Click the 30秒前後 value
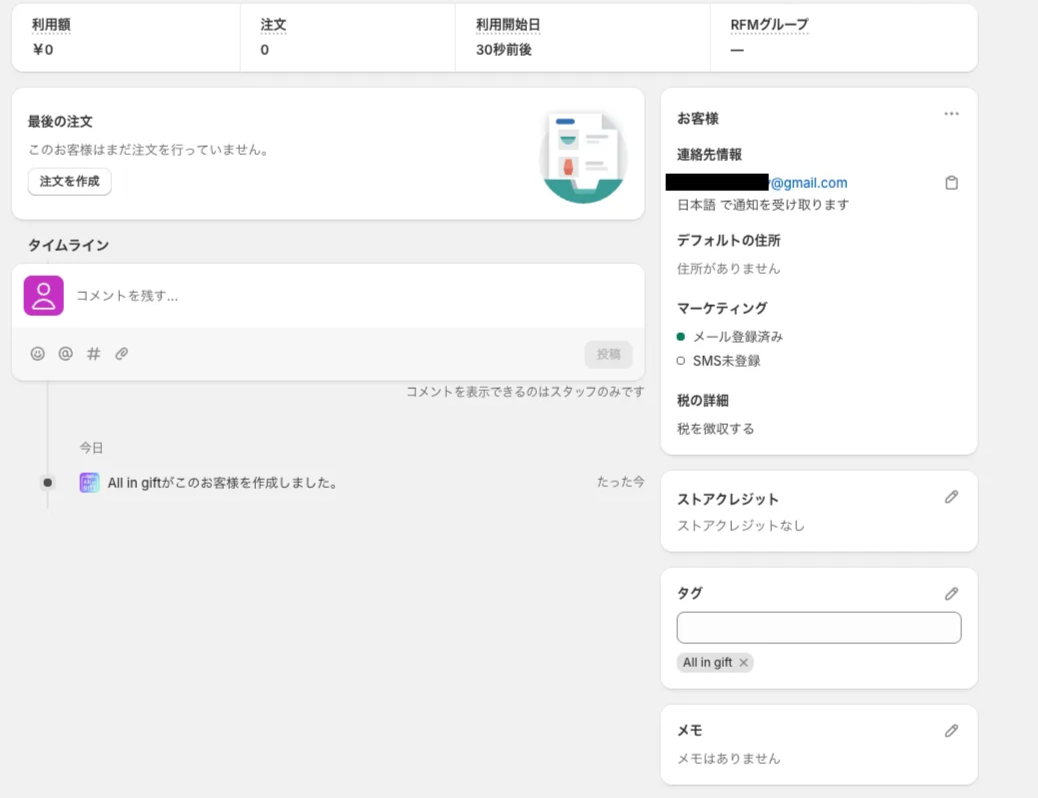 point(504,50)
